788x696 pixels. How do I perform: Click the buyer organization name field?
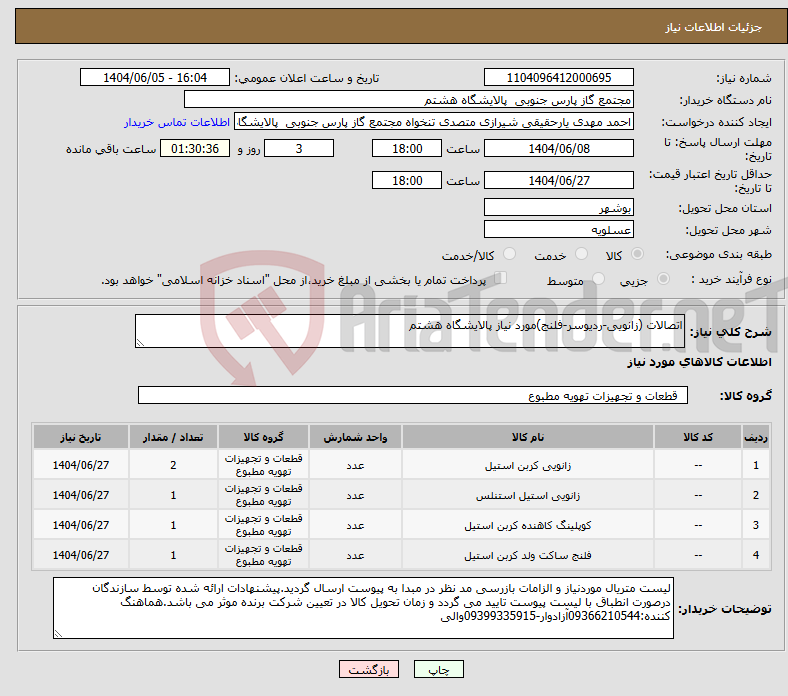coord(409,100)
